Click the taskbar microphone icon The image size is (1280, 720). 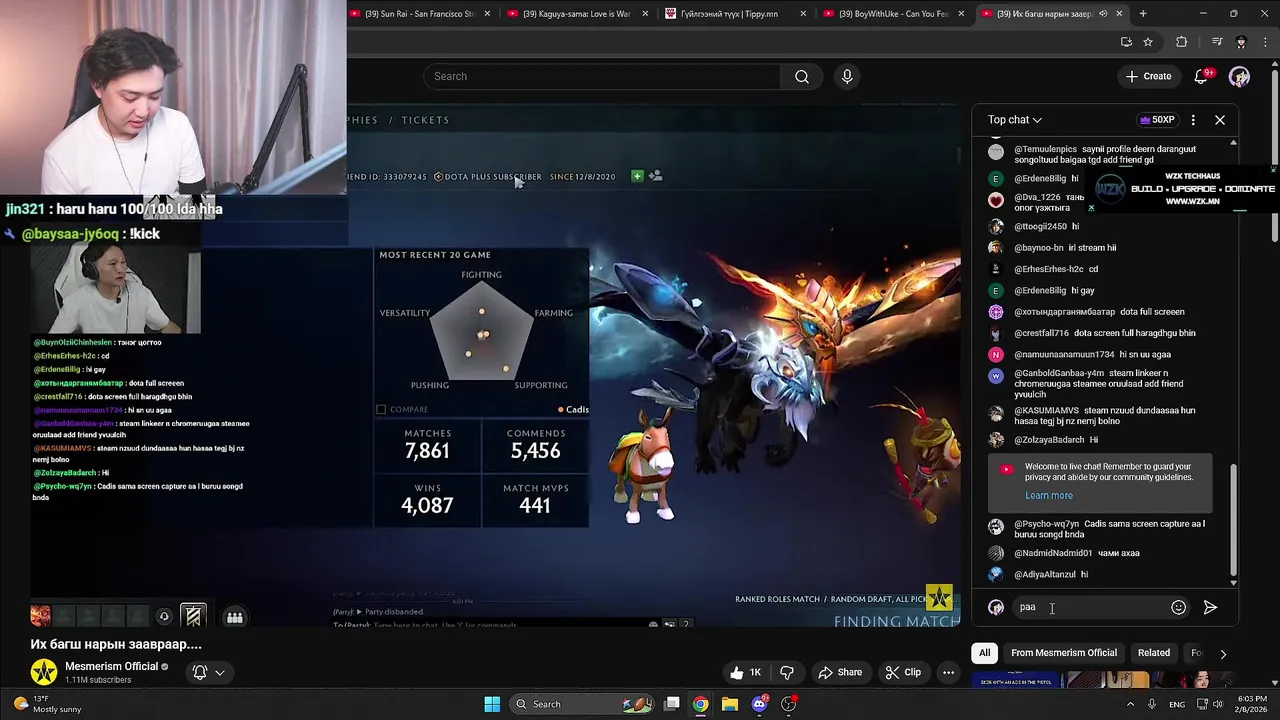click(x=1153, y=704)
